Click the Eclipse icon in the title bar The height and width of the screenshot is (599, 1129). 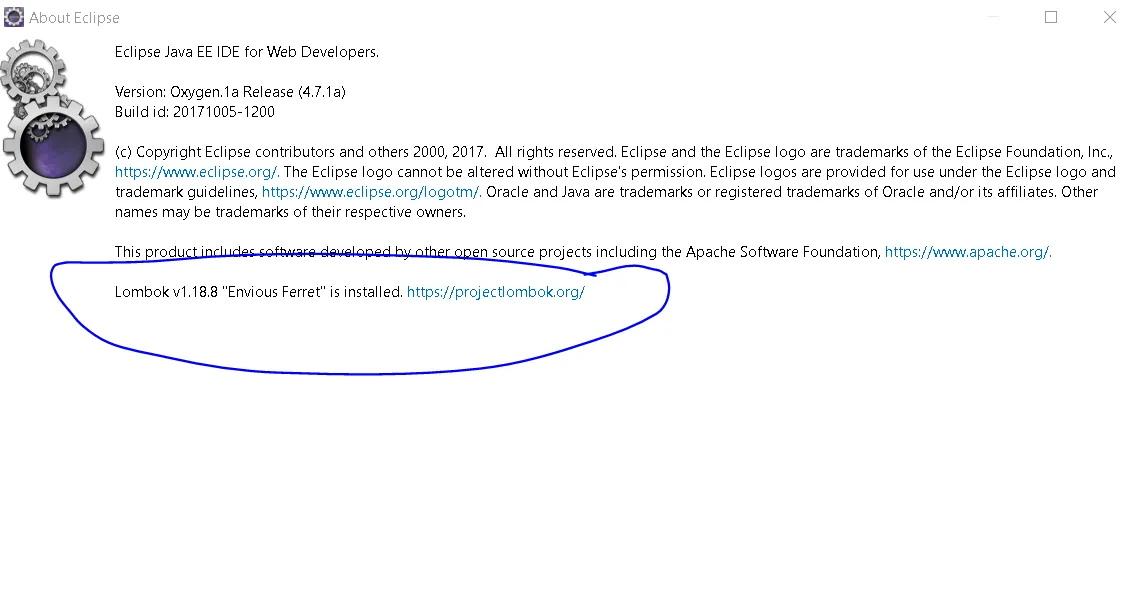click(x=14, y=17)
